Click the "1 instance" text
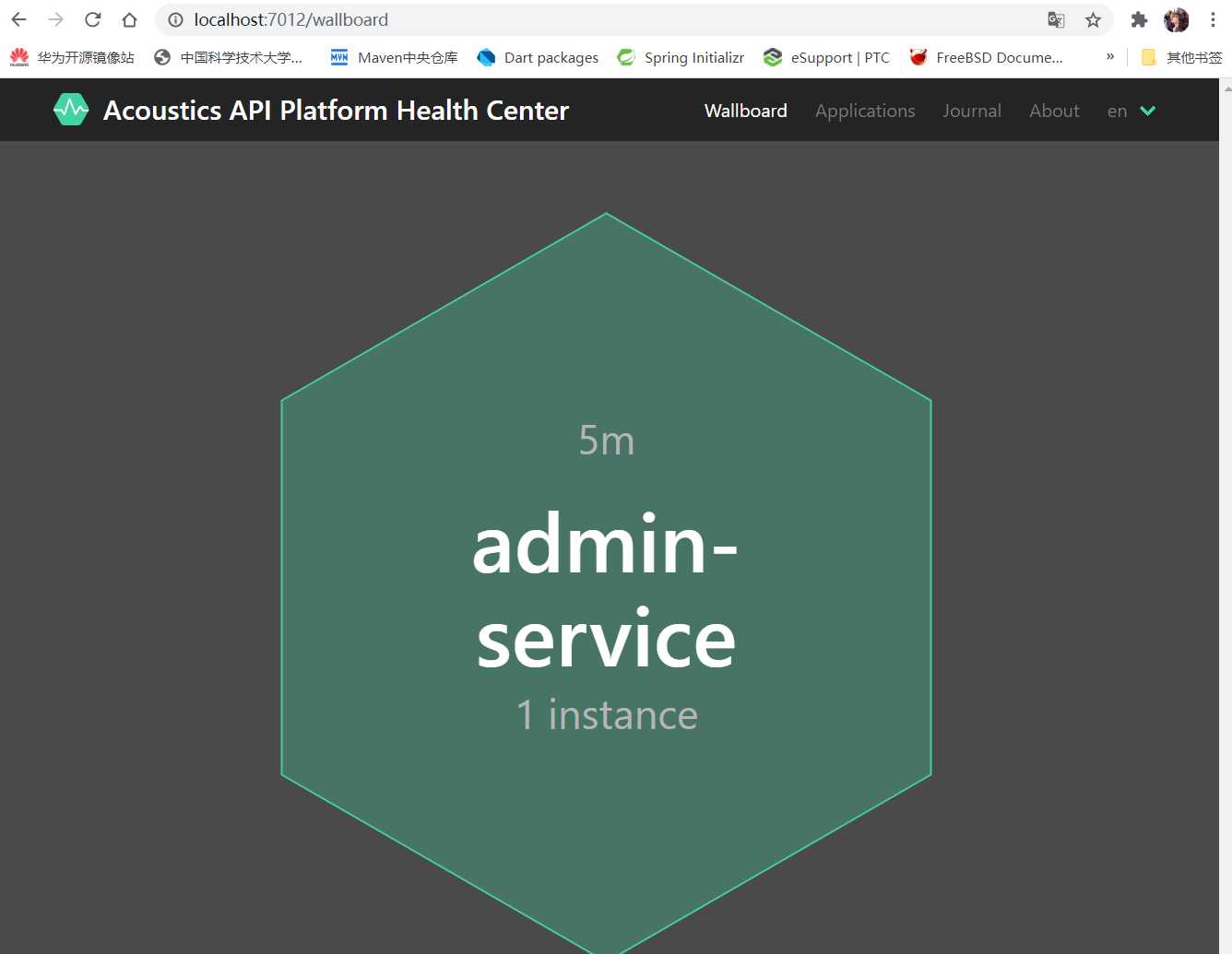1232x954 pixels. pyautogui.click(x=607, y=714)
